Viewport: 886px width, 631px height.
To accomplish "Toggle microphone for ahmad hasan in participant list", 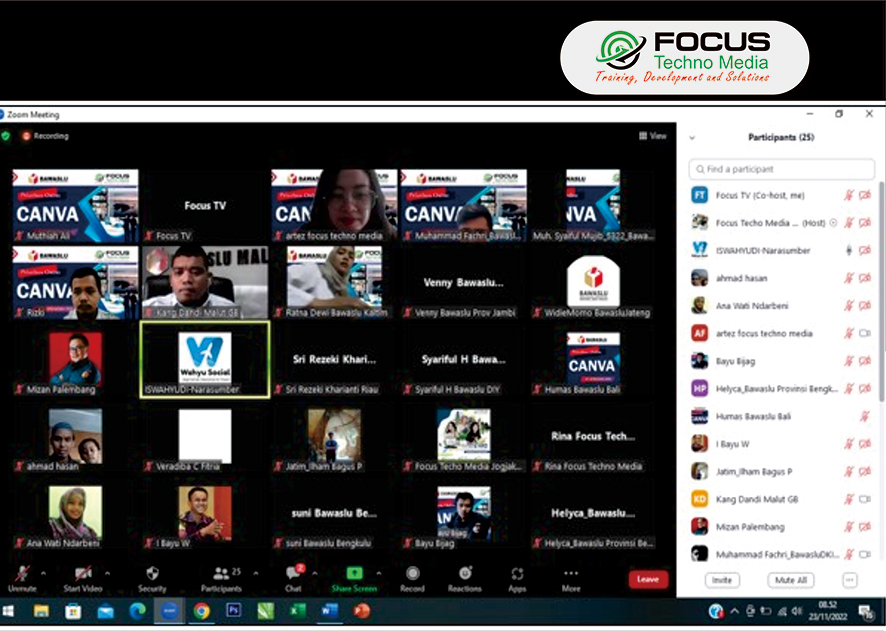I will (x=848, y=278).
